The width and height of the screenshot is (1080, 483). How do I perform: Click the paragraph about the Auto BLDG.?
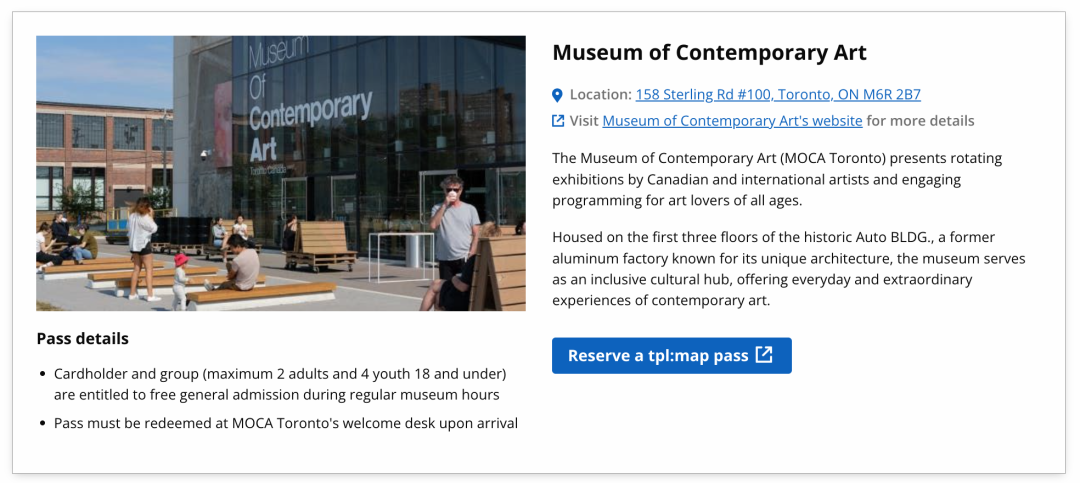click(789, 269)
